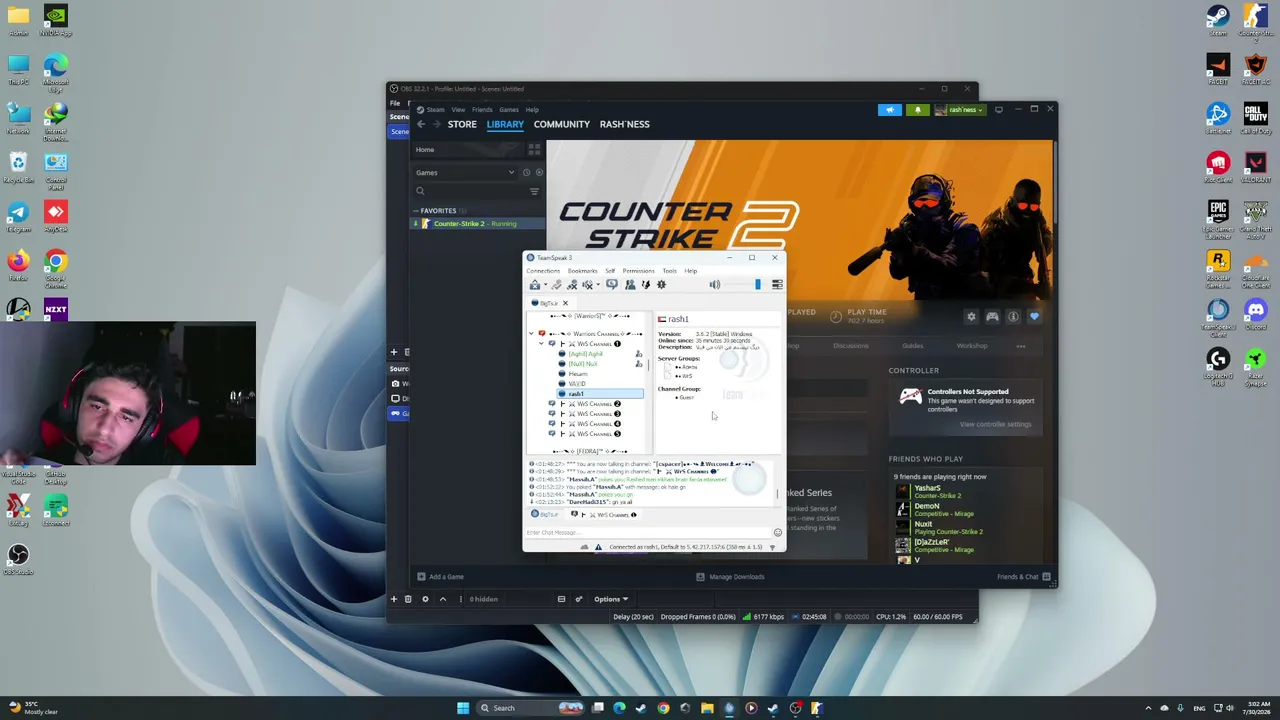Click Add a Game in Steam
Viewport: 1280px width, 720px height.
[440, 577]
